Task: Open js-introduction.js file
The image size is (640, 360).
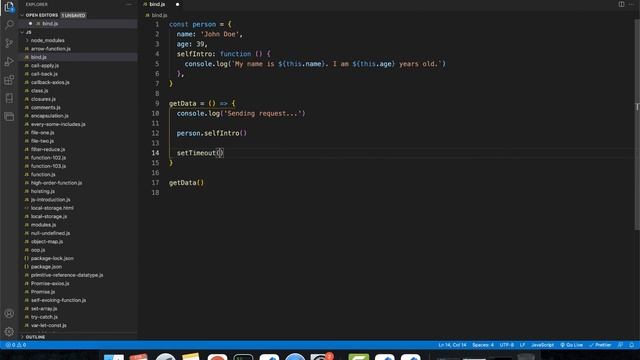Action: (x=51, y=199)
